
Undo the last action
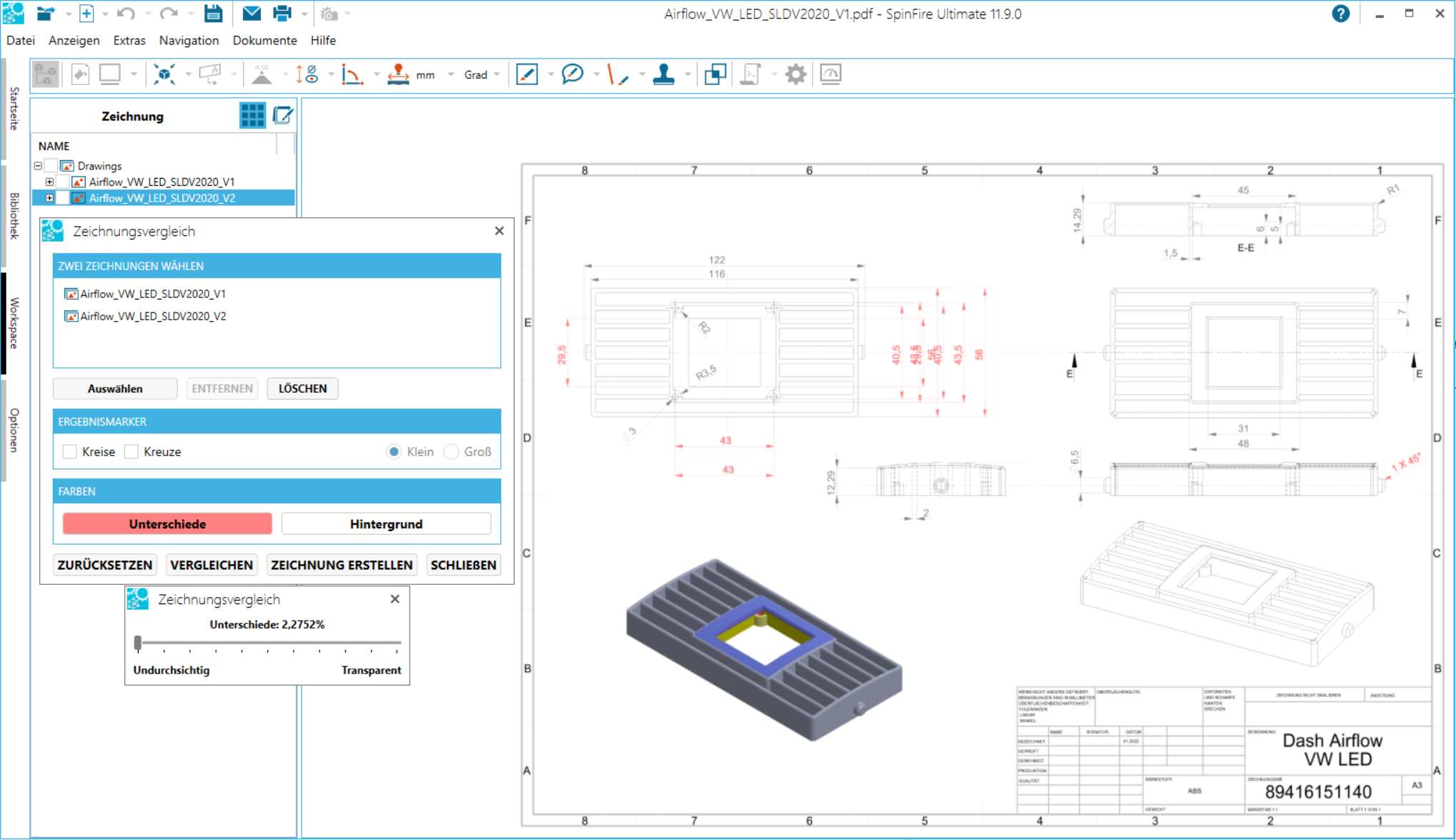[126, 14]
